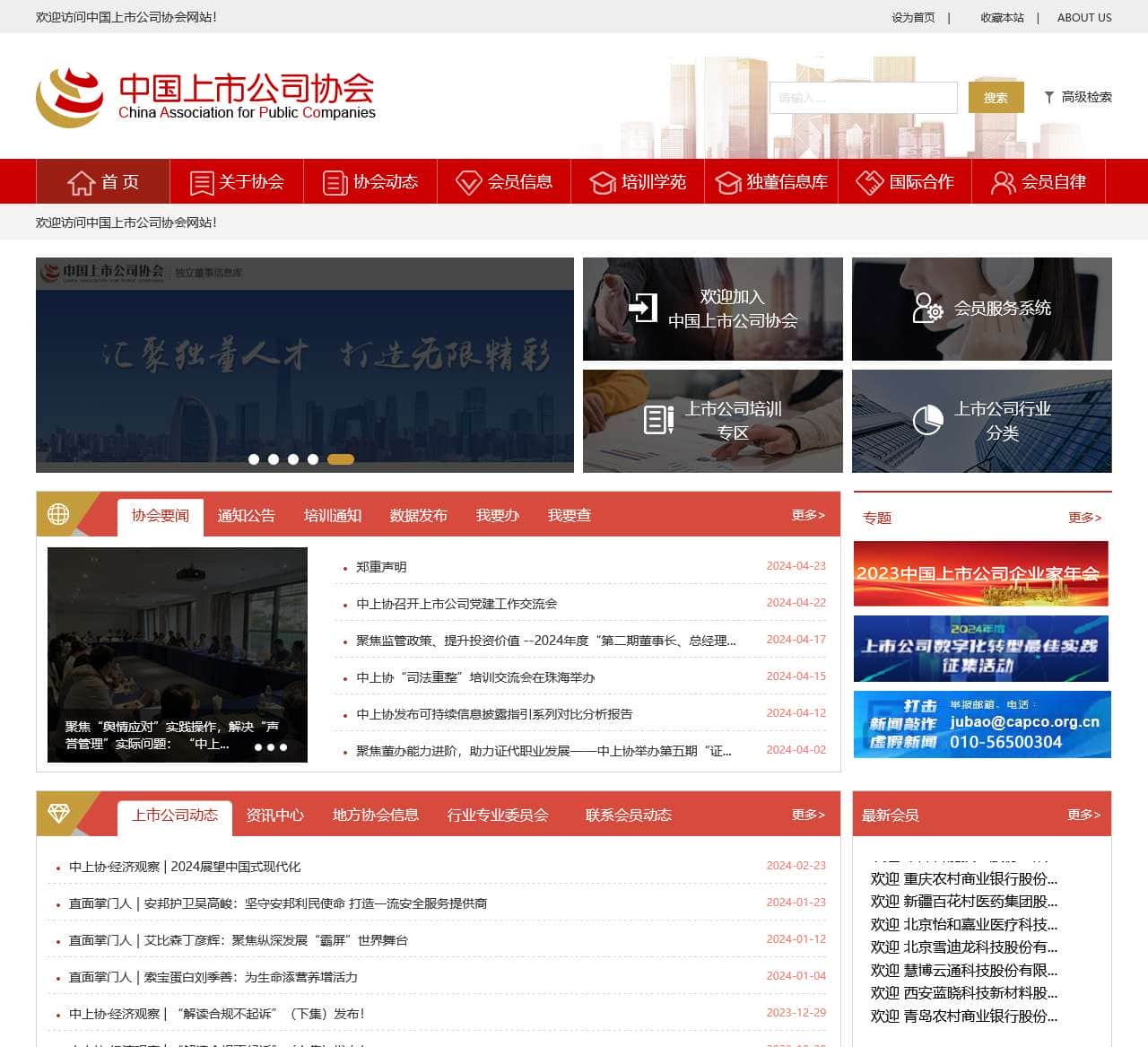Click 更多> in the 专题 section
This screenshot has width=1148, height=1047.
click(1084, 517)
